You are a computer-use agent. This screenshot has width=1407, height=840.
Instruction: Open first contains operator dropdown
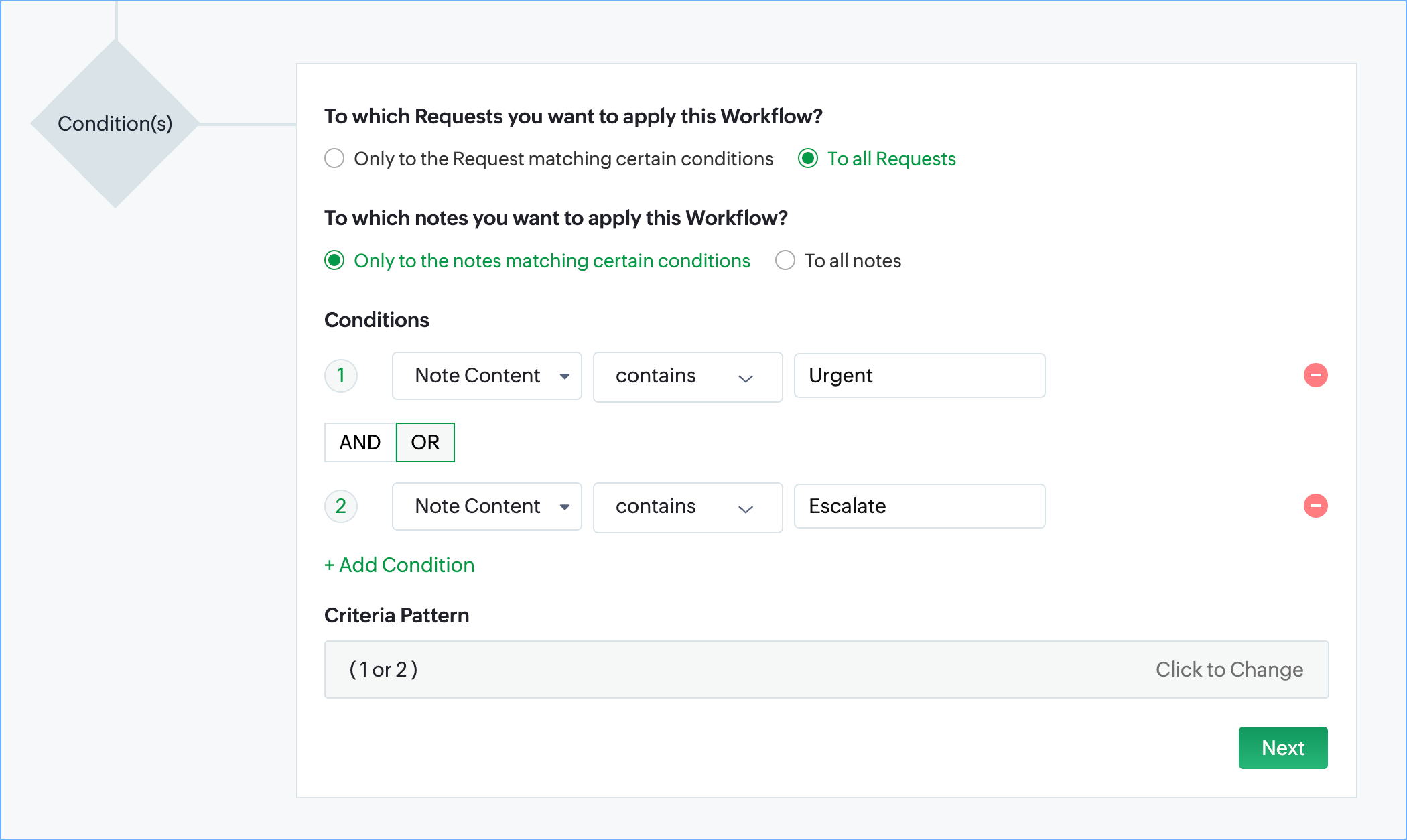pos(687,376)
